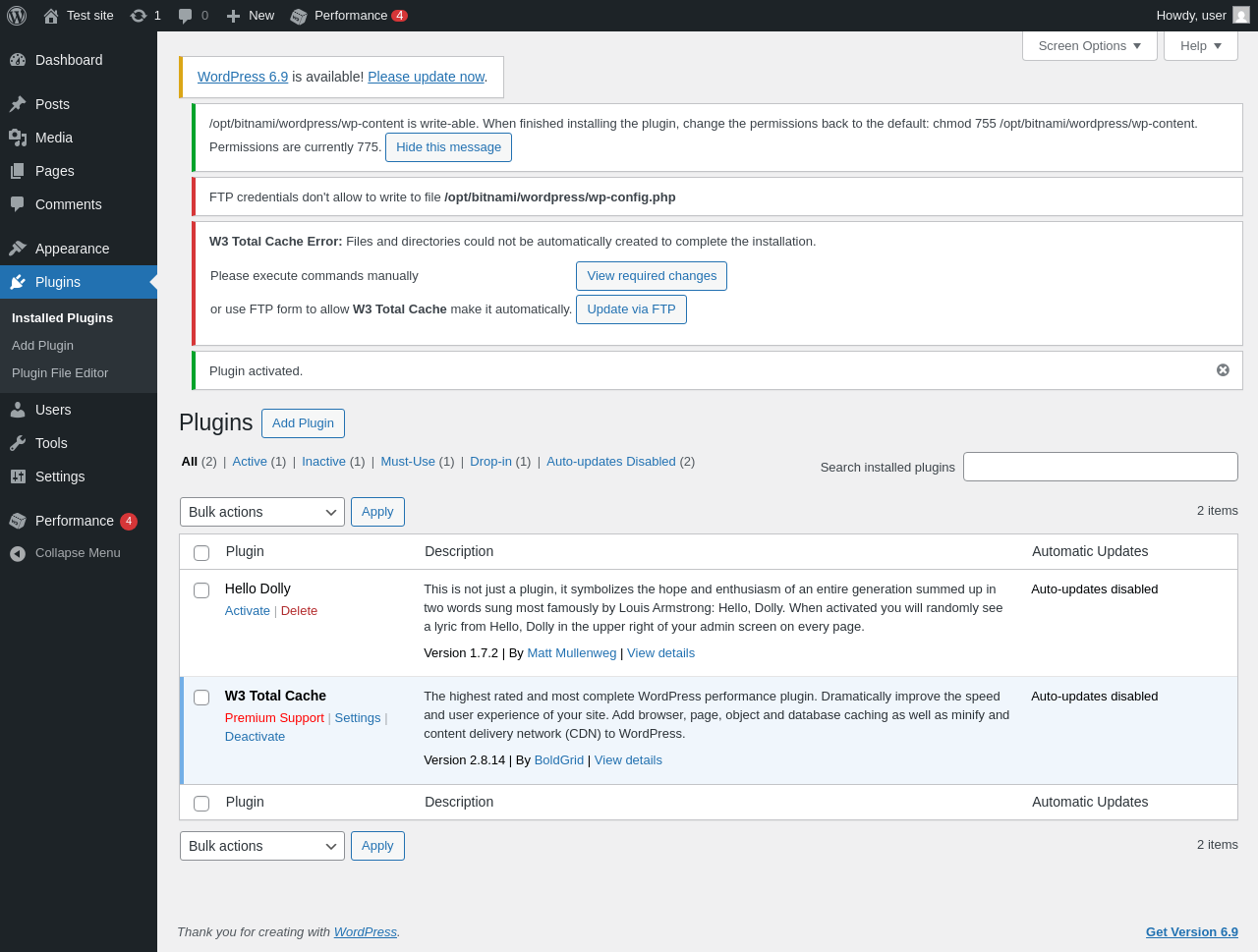Open the bottom Bulk actions dropdown
The width and height of the screenshot is (1258, 952).
click(262, 846)
